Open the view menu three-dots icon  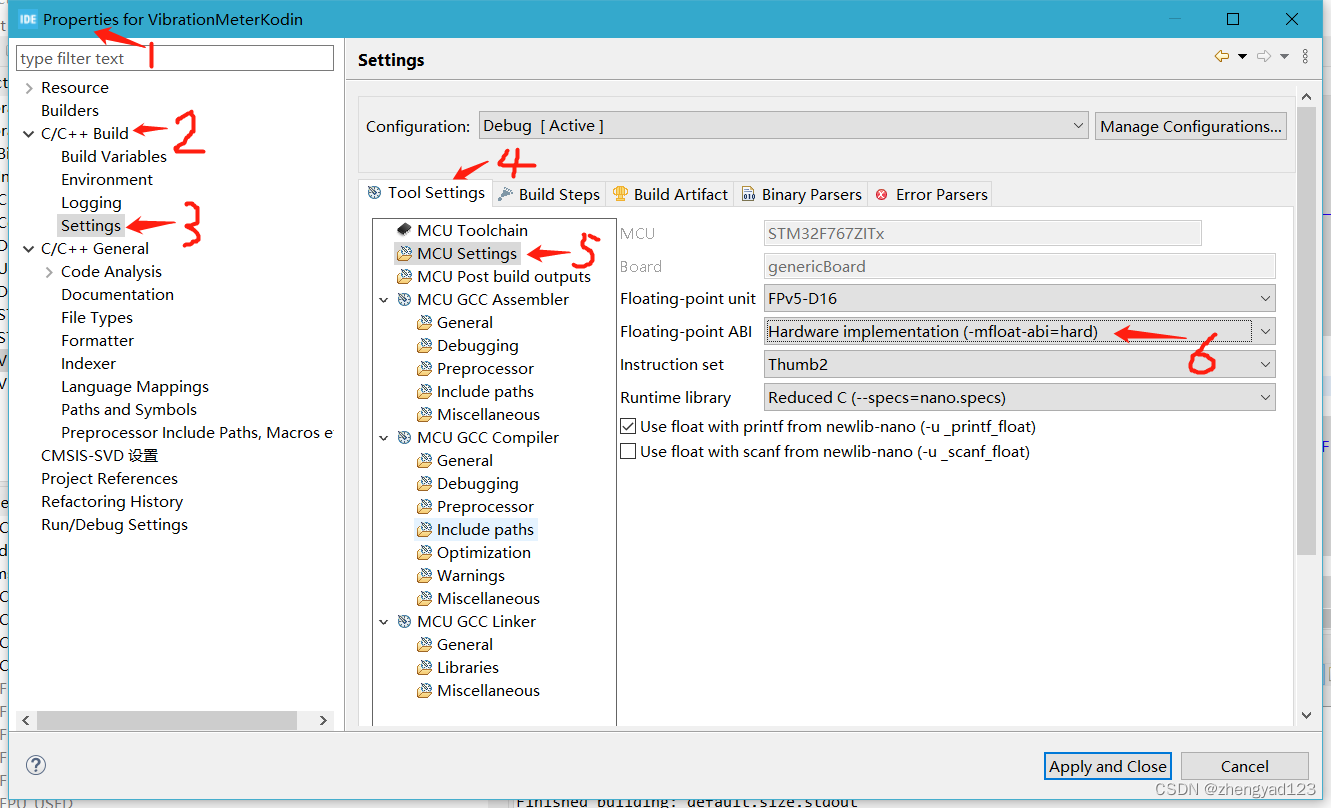(x=1305, y=57)
